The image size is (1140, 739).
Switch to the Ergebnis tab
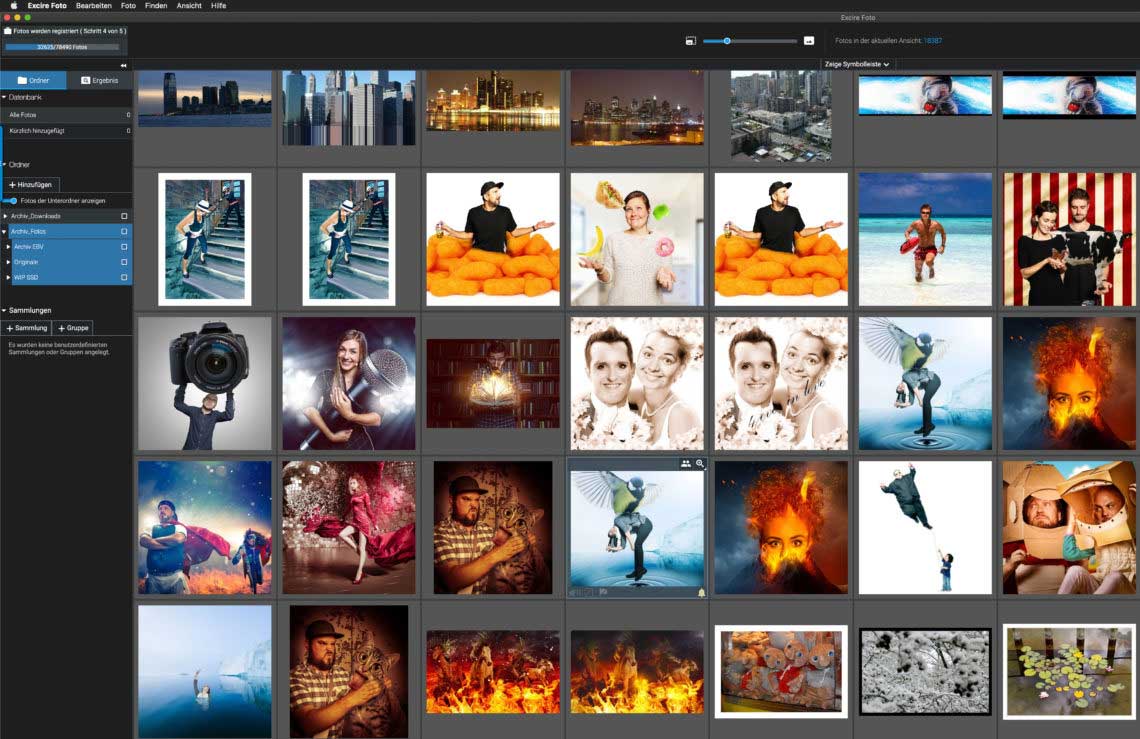pos(99,80)
